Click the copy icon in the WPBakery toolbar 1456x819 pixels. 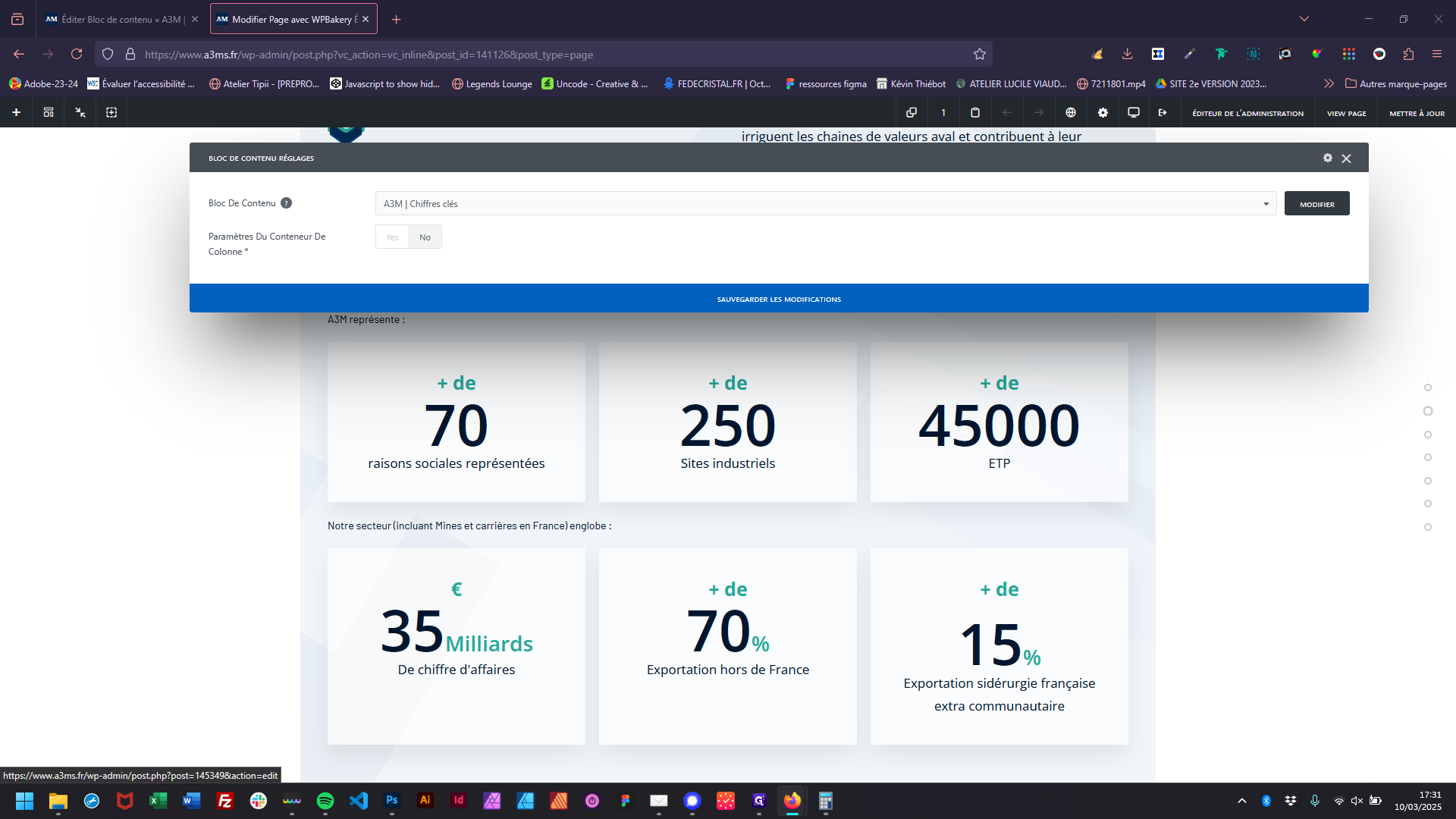(912, 112)
